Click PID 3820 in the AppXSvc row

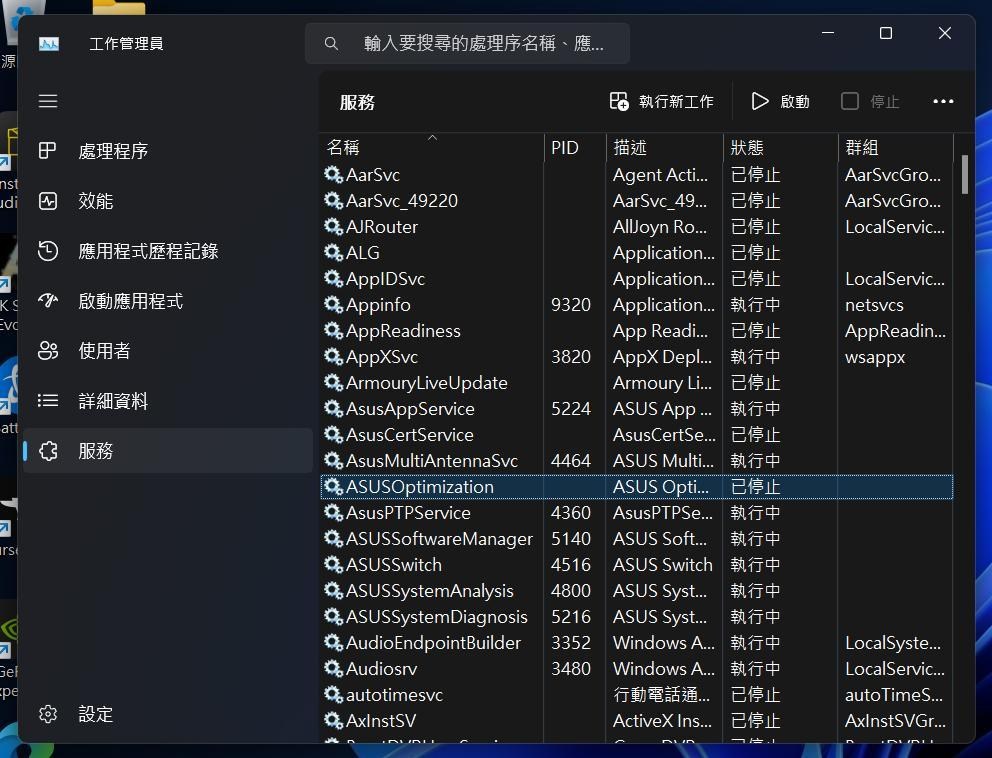tap(571, 357)
